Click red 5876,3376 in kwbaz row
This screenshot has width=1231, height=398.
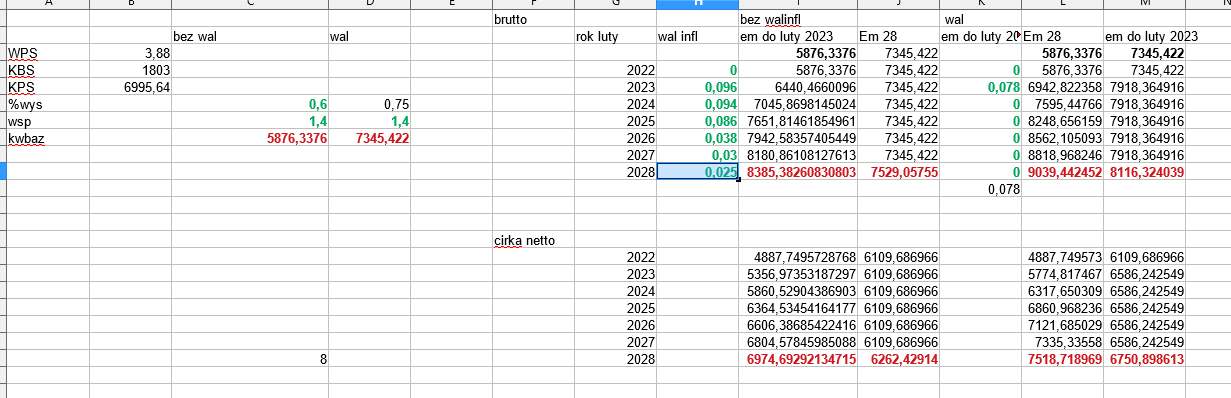250,138
